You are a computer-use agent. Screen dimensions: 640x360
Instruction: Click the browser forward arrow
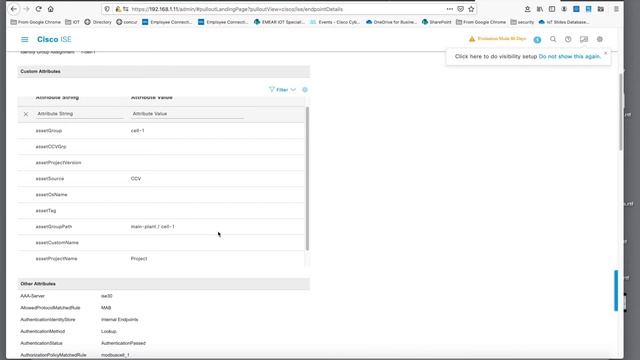(x=26, y=9)
